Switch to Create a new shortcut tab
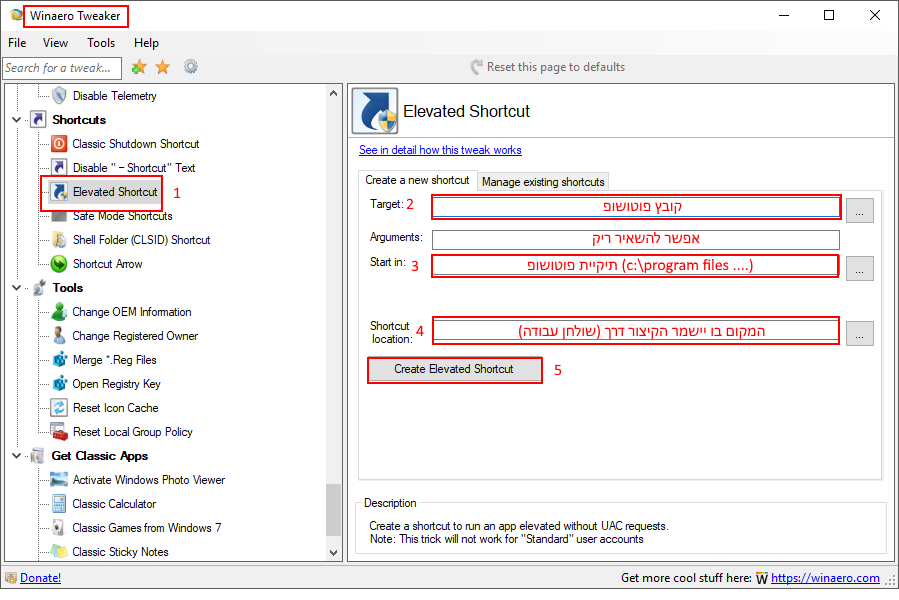 coord(417,180)
